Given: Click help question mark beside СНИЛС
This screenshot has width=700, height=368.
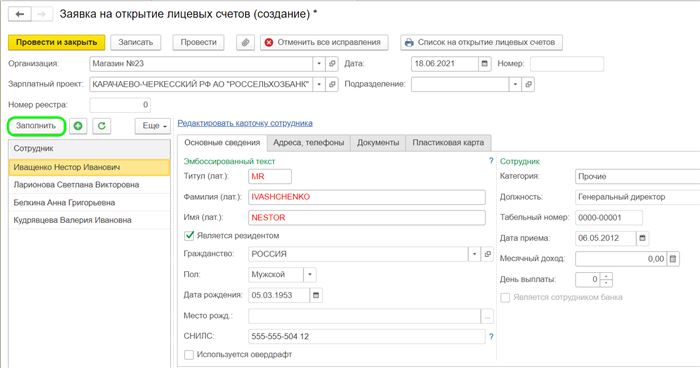Looking at the screenshot, I should coord(491,336).
